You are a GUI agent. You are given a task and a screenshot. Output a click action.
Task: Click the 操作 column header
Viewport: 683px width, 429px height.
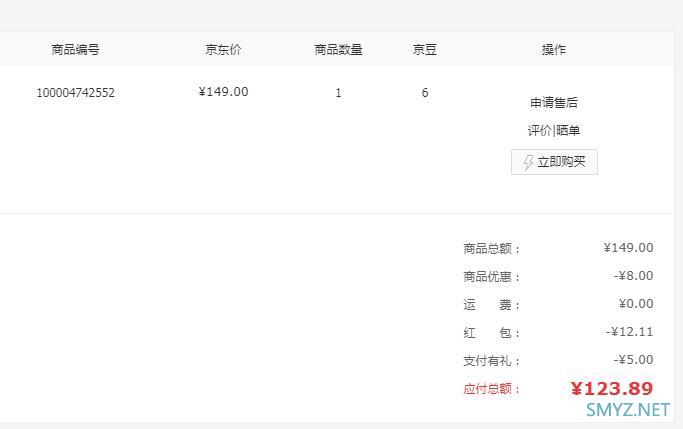pyautogui.click(x=554, y=50)
